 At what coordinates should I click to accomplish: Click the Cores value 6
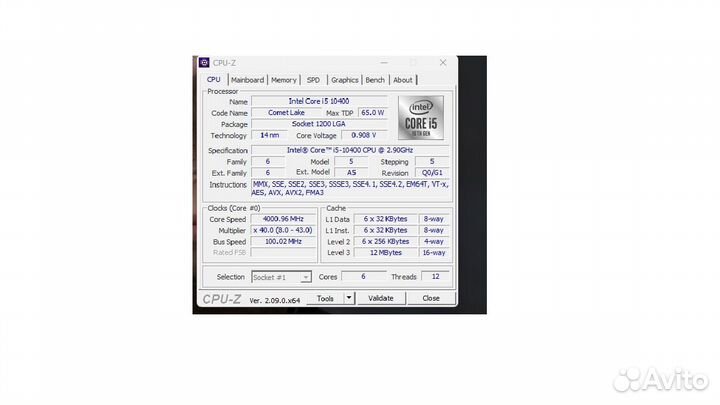click(x=363, y=276)
